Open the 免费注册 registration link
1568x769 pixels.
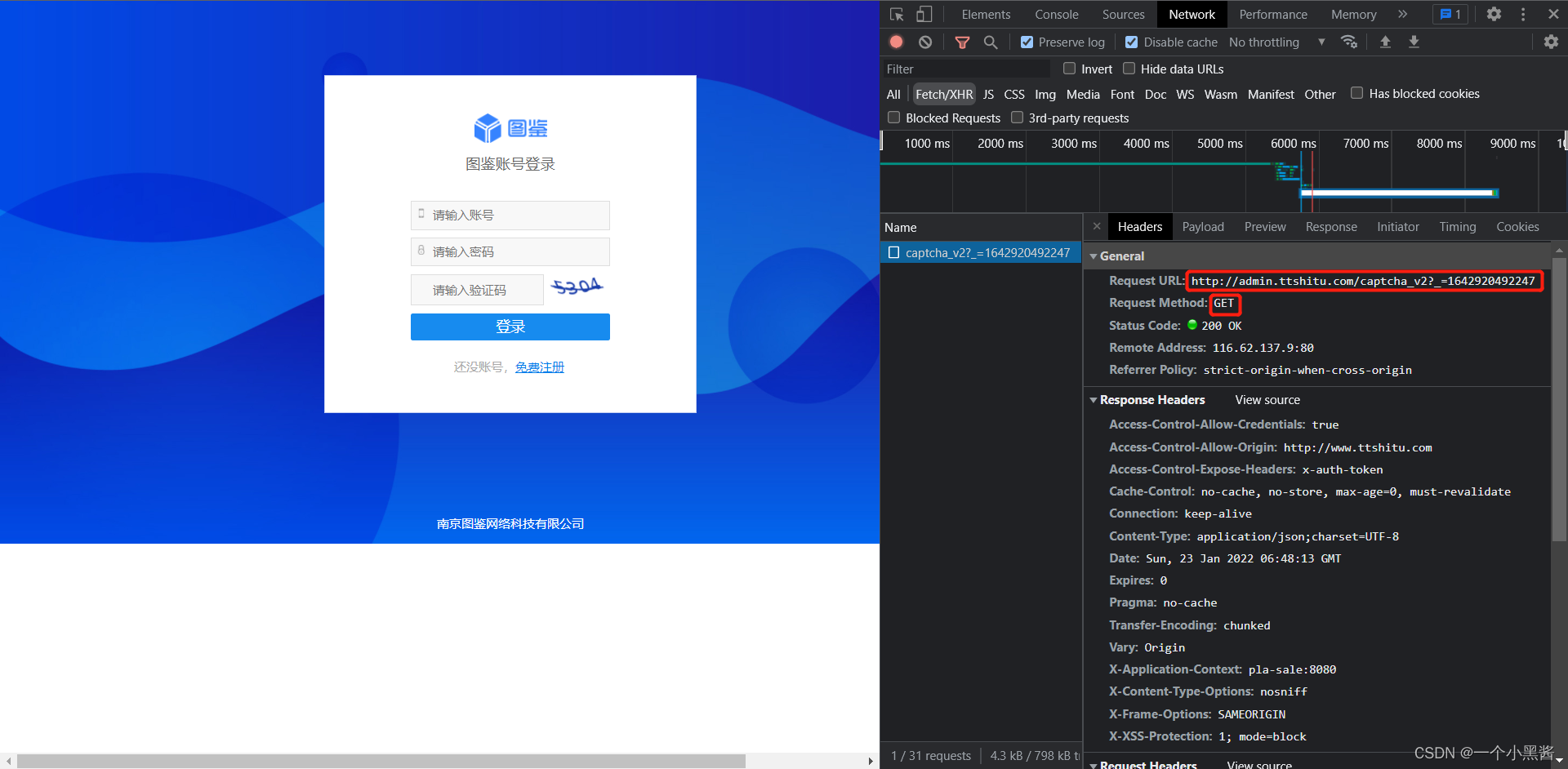(x=540, y=367)
